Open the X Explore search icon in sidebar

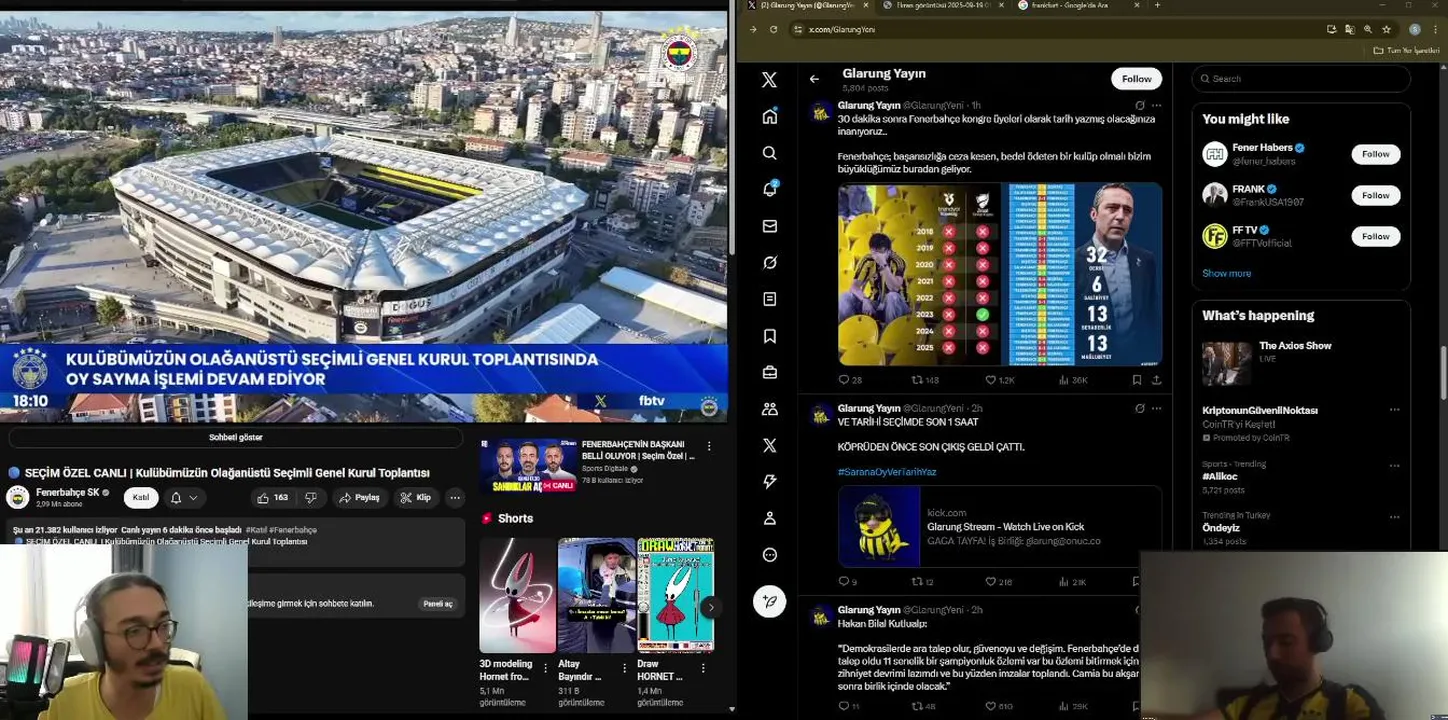[769, 153]
